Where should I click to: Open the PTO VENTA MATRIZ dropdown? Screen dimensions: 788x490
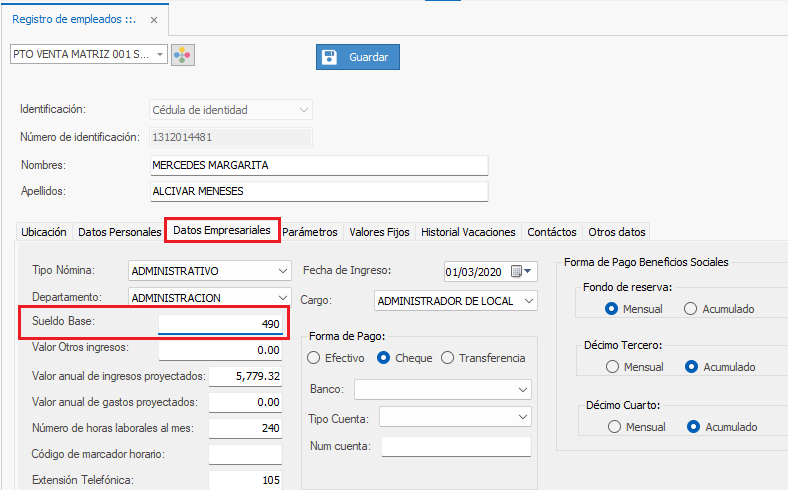[x=161, y=55]
